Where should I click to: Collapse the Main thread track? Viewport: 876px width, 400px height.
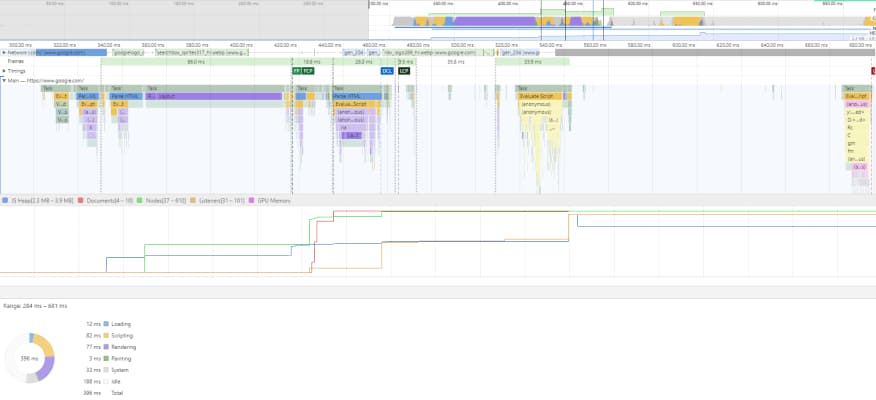pyautogui.click(x=4, y=80)
